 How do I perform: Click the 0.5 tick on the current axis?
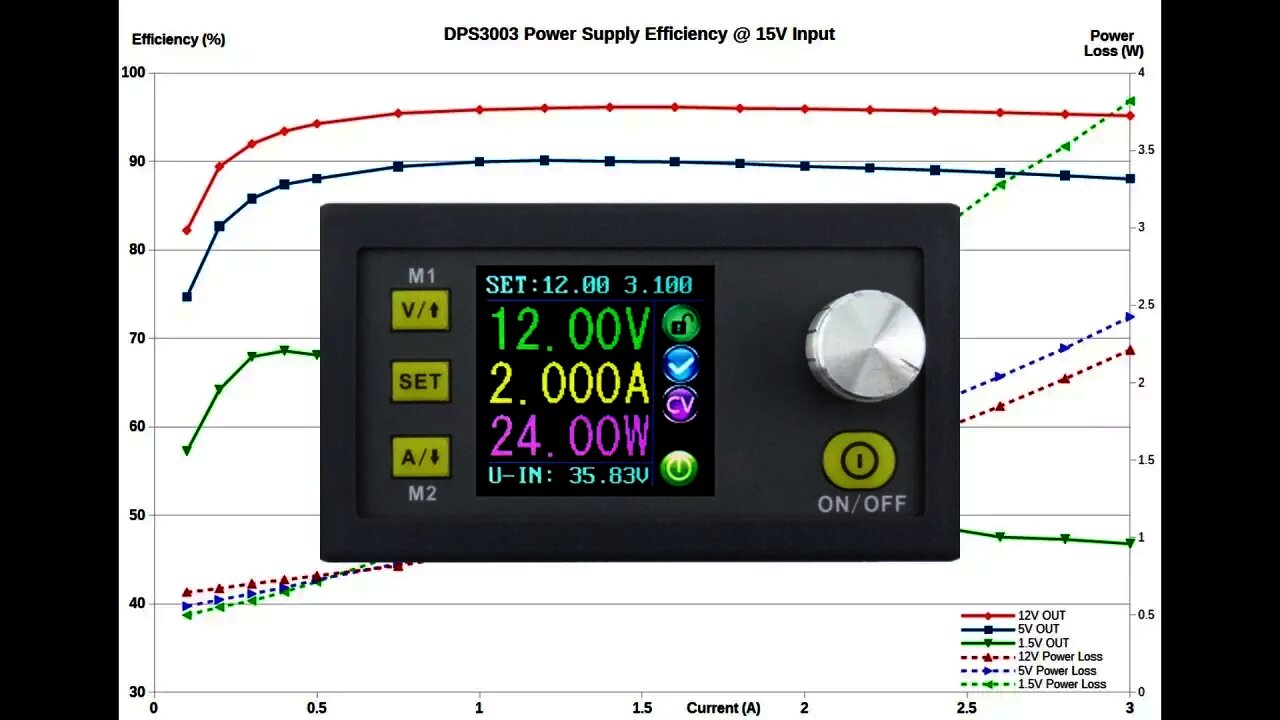[316, 708]
